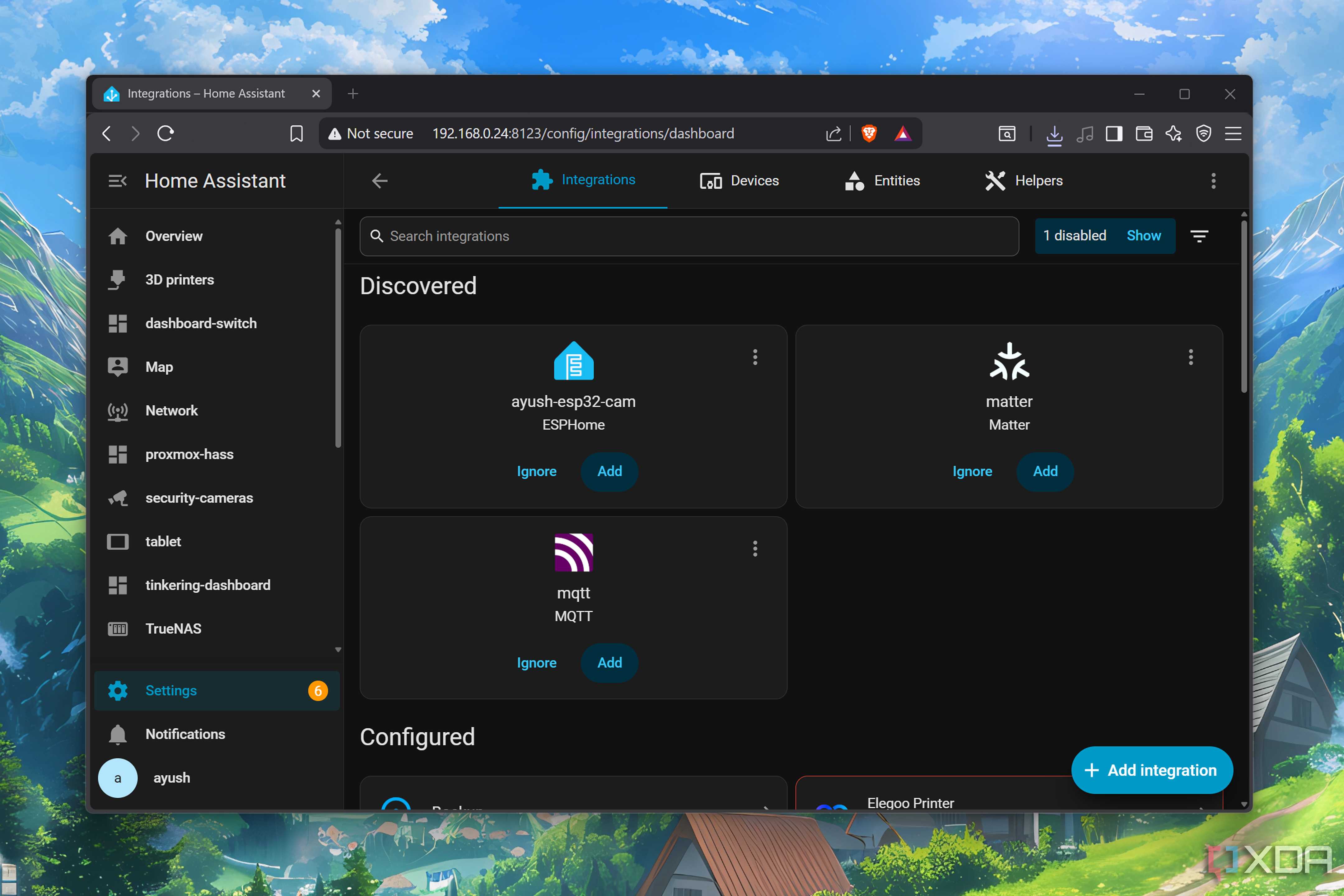This screenshot has height=896, width=1344.
Task: Show the 1 disabled integration
Action: point(1143,236)
